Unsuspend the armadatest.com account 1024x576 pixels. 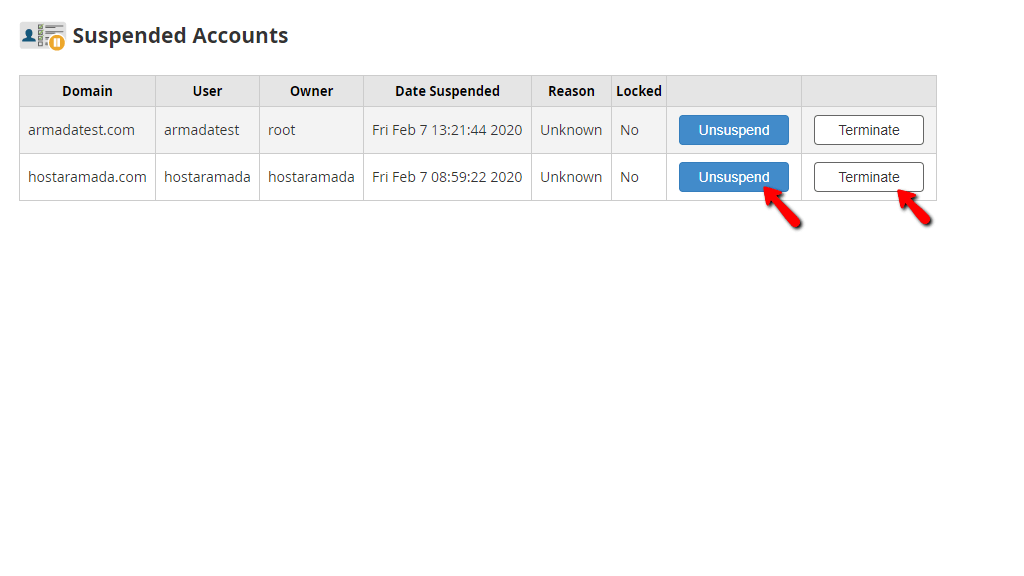click(x=733, y=130)
